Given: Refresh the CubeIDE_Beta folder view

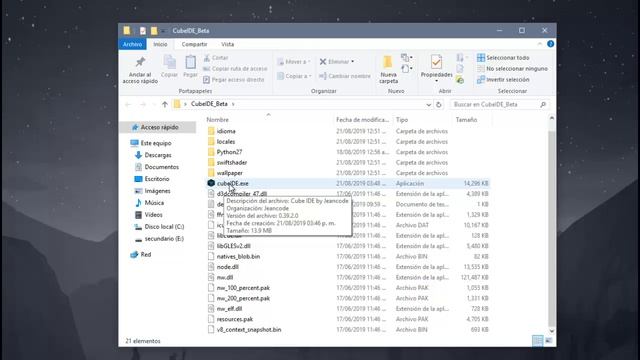Looking at the screenshot, I should coord(439,104).
